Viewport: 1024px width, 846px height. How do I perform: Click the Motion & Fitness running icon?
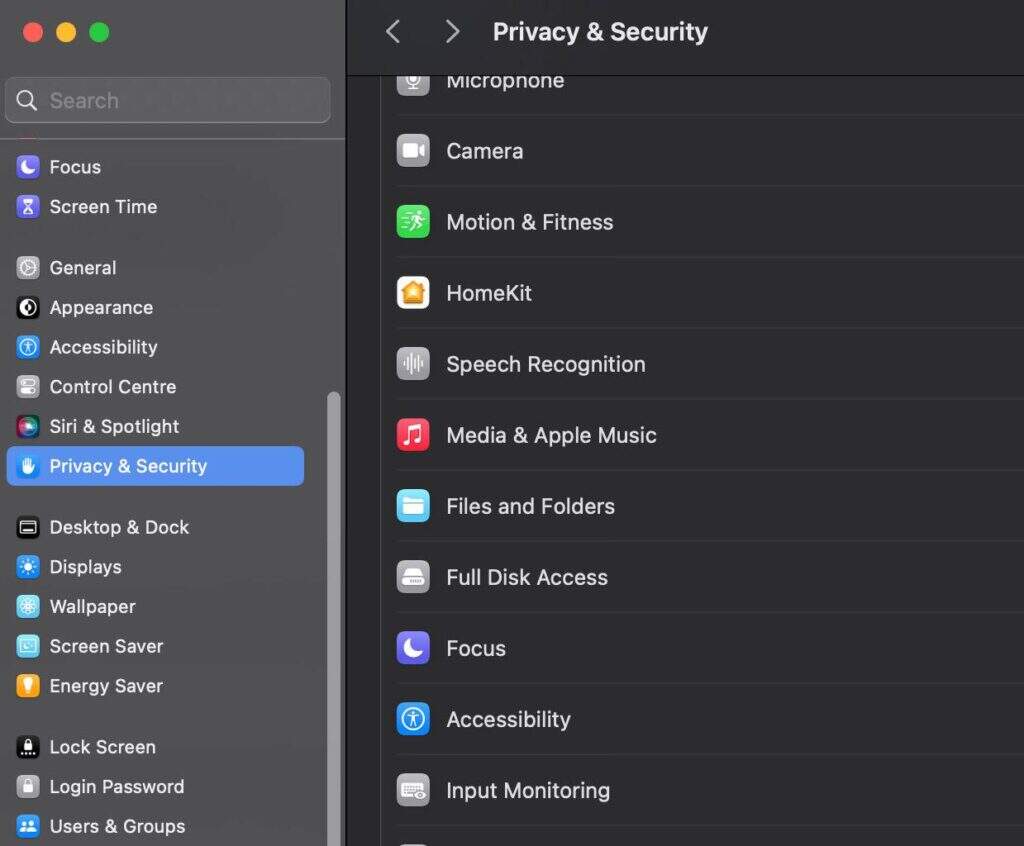pyautogui.click(x=413, y=222)
